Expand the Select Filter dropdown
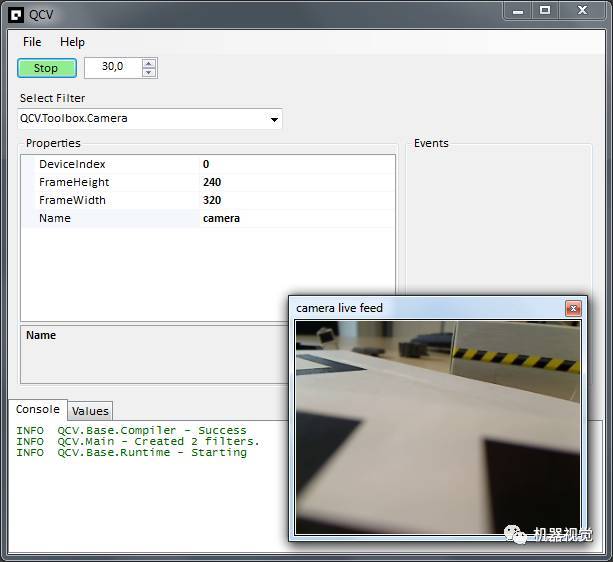The width and height of the screenshot is (613, 562). click(274, 119)
